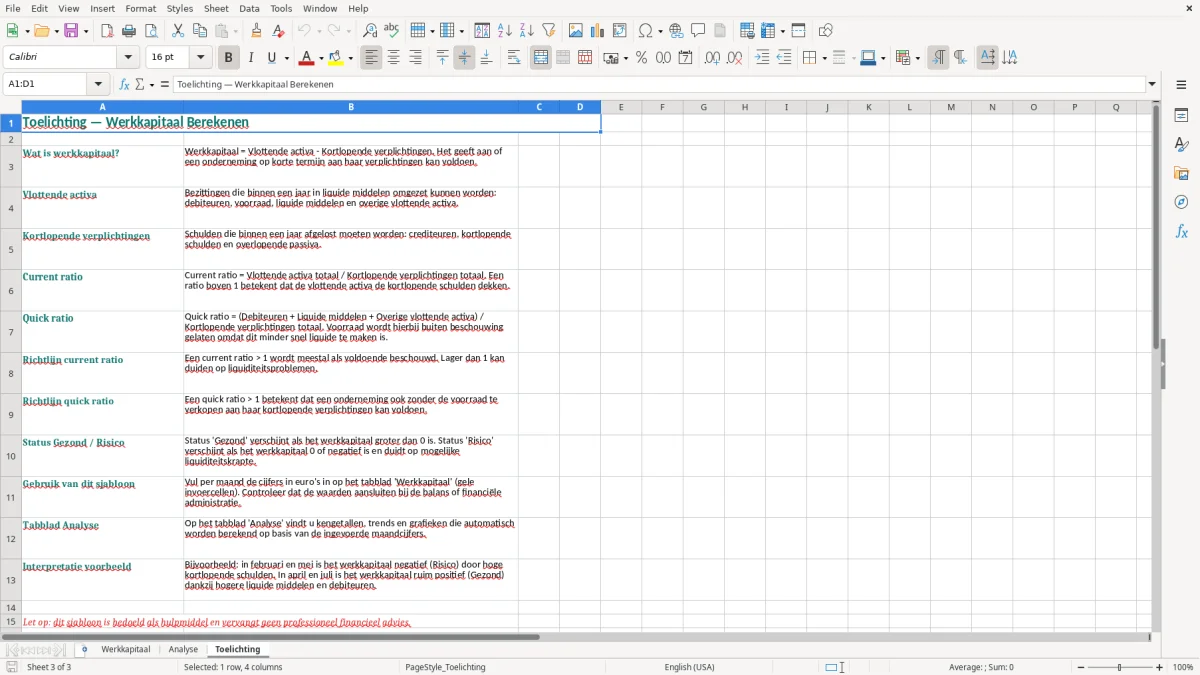Open the Font Size dropdown
Viewport: 1200px width, 675px height.
click(x=200, y=58)
